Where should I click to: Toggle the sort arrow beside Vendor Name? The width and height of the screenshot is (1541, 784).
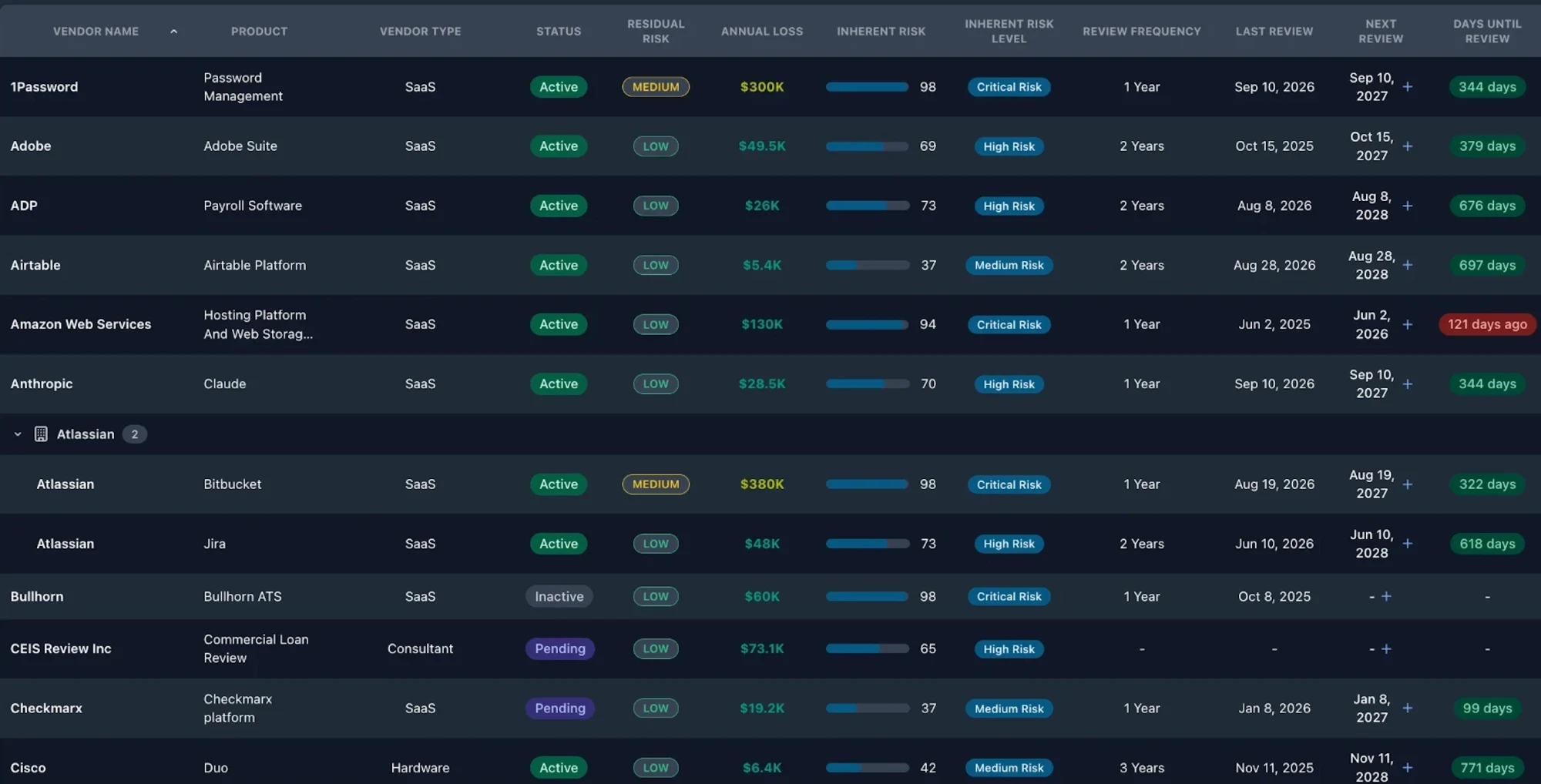(173, 32)
